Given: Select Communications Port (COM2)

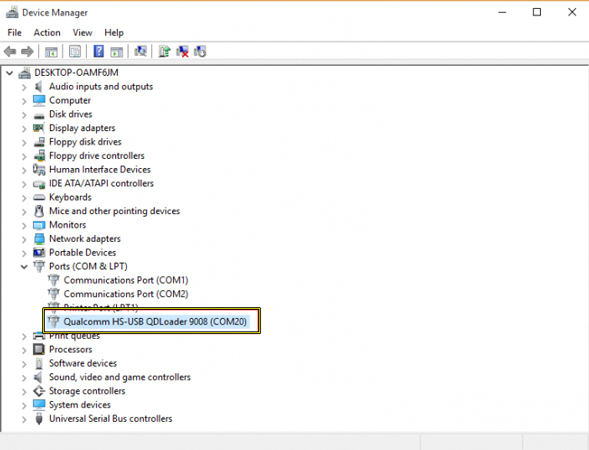Looking at the screenshot, I should pyautogui.click(x=126, y=294).
